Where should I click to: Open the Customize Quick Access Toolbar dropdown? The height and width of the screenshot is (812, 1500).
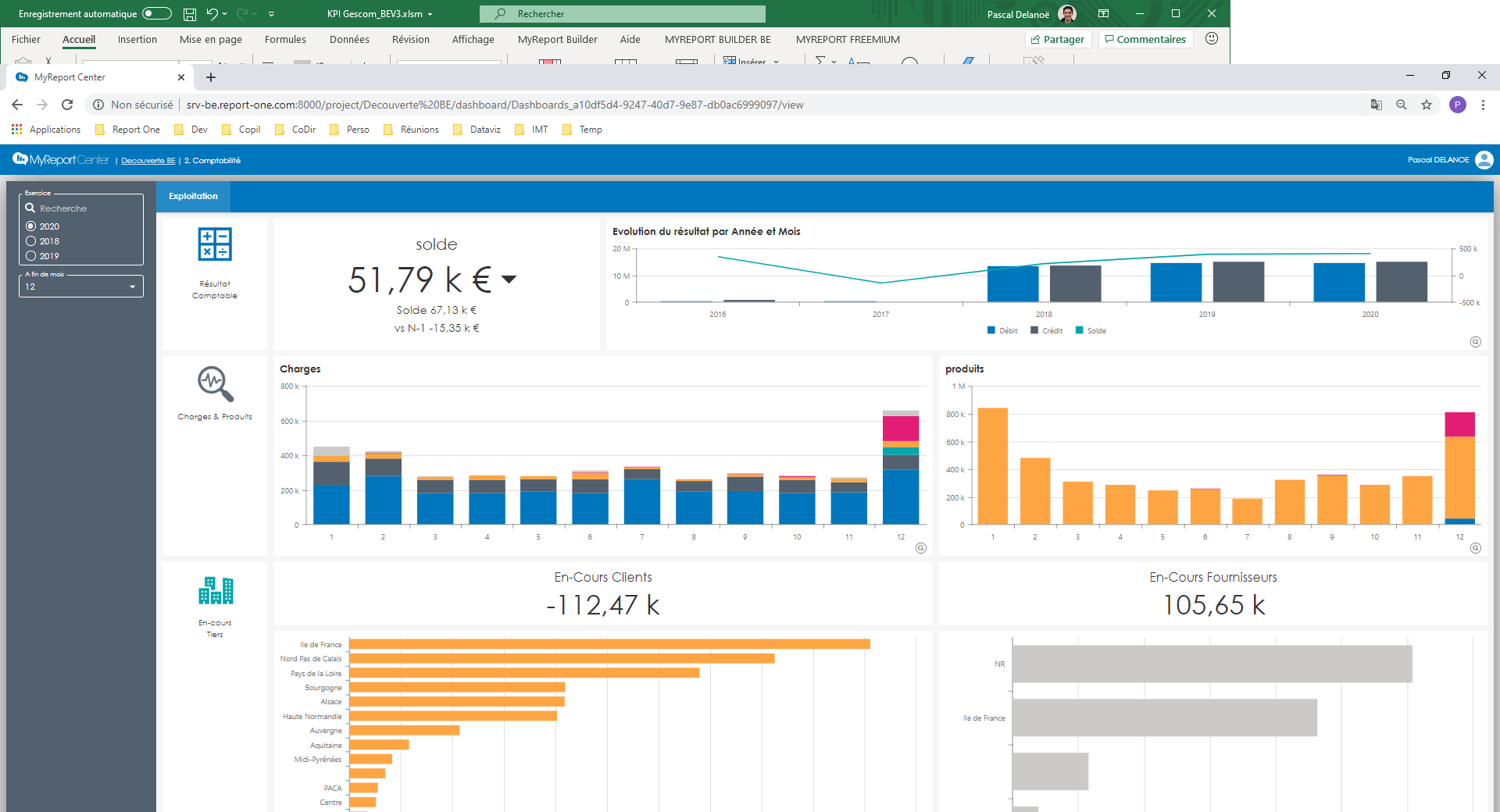click(271, 14)
